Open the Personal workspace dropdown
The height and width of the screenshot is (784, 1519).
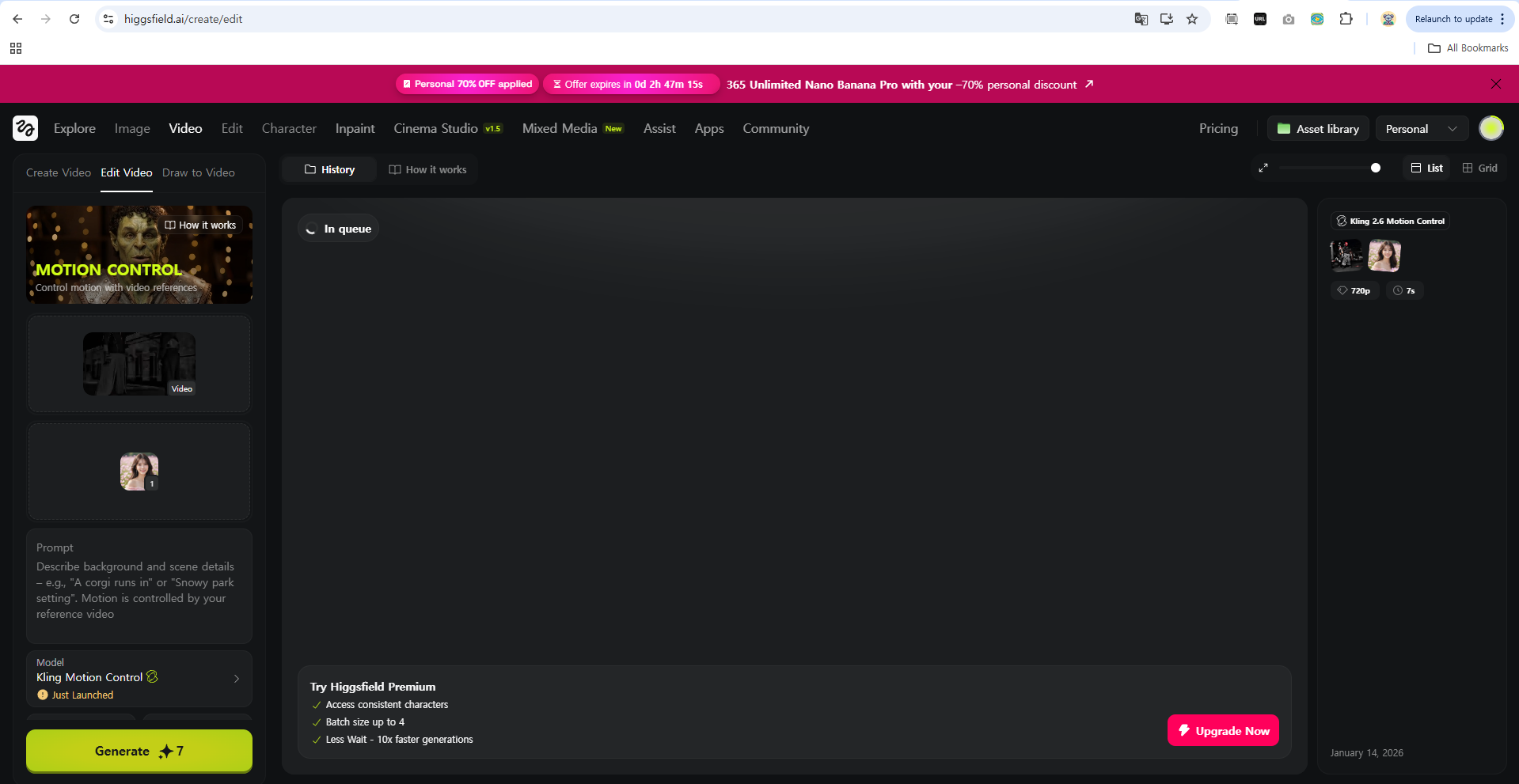click(x=1422, y=129)
